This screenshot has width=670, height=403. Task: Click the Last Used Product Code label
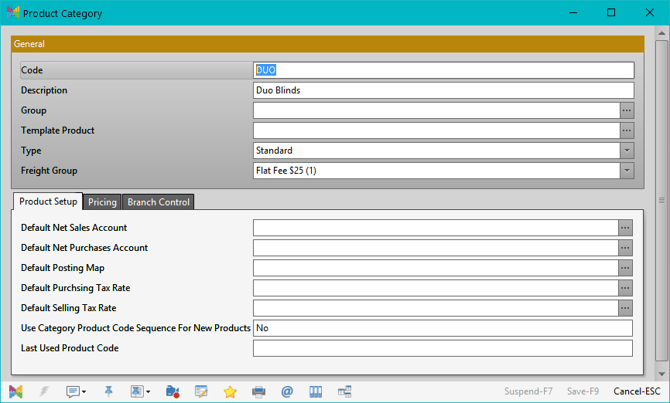(70, 348)
